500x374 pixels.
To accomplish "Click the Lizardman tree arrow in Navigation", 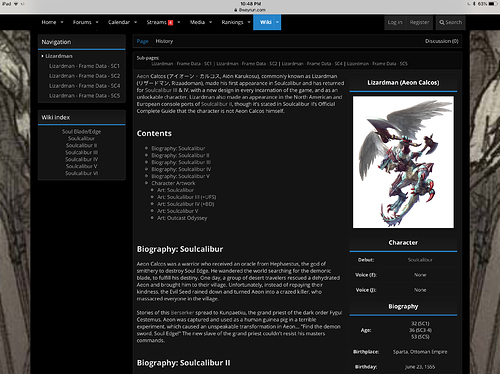I will coord(42,56).
